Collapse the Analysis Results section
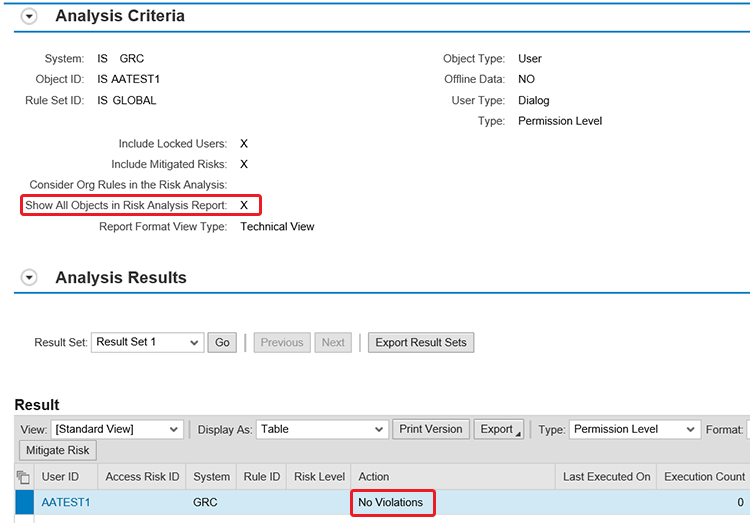This screenshot has height=523, width=750. click(29, 278)
